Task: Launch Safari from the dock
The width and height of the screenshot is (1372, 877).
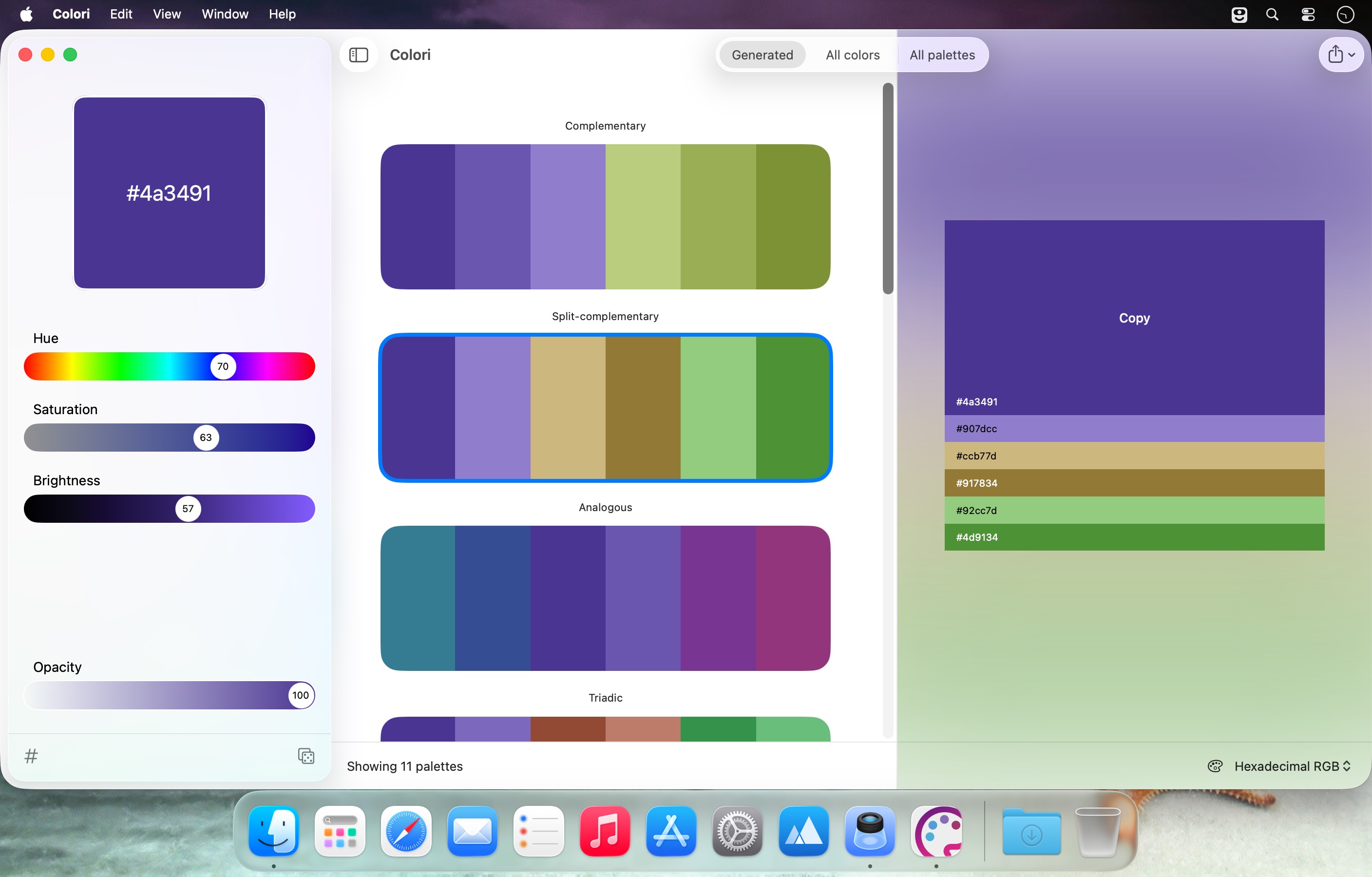Action: point(406,831)
